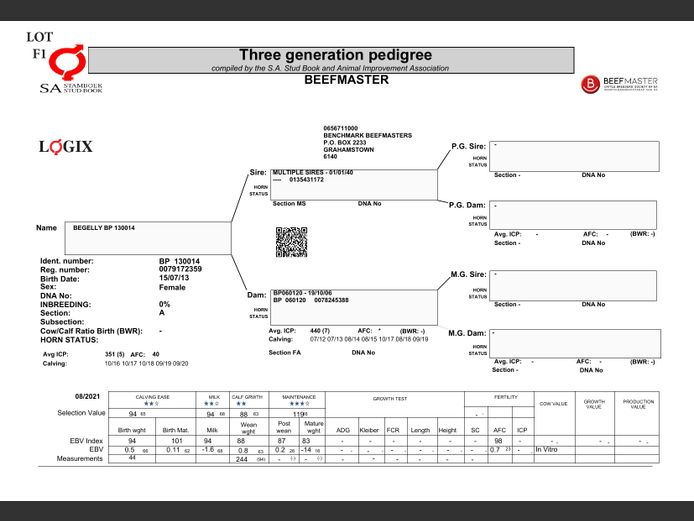This screenshot has height=521, width=694.
Task: Select the Dam box showing BP060120
Action: point(354,303)
